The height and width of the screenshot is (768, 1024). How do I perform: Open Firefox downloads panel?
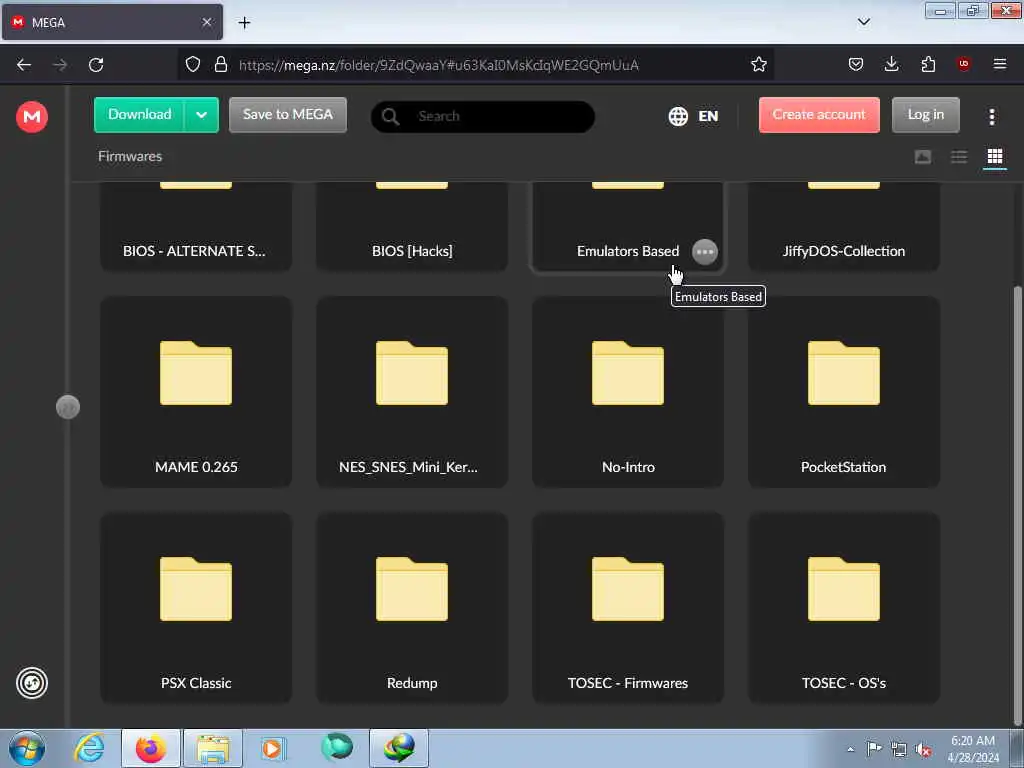point(891,64)
